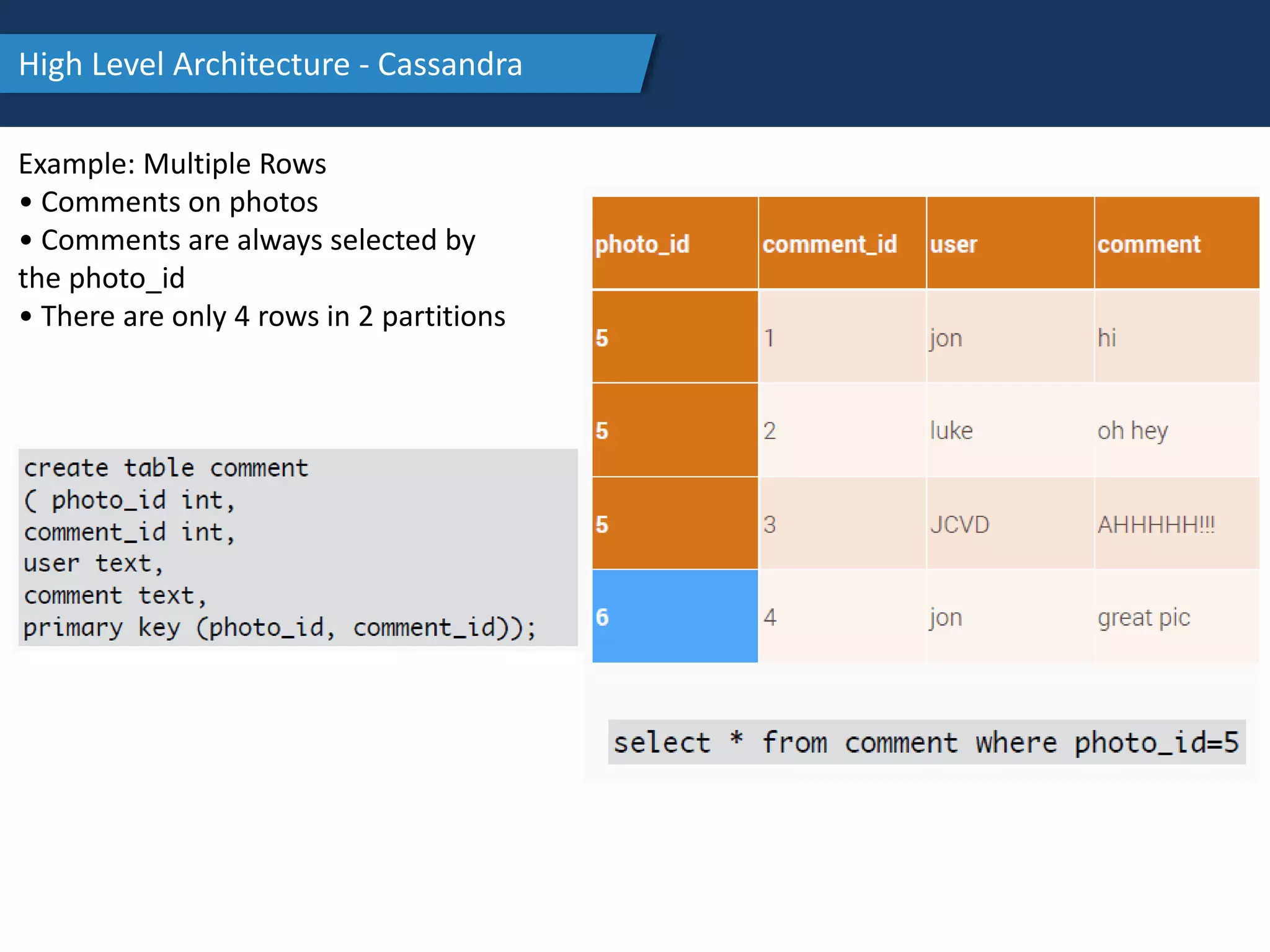1270x952 pixels.
Task: Click the 'create table comment' code line
Action: pyautogui.click(x=166, y=468)
